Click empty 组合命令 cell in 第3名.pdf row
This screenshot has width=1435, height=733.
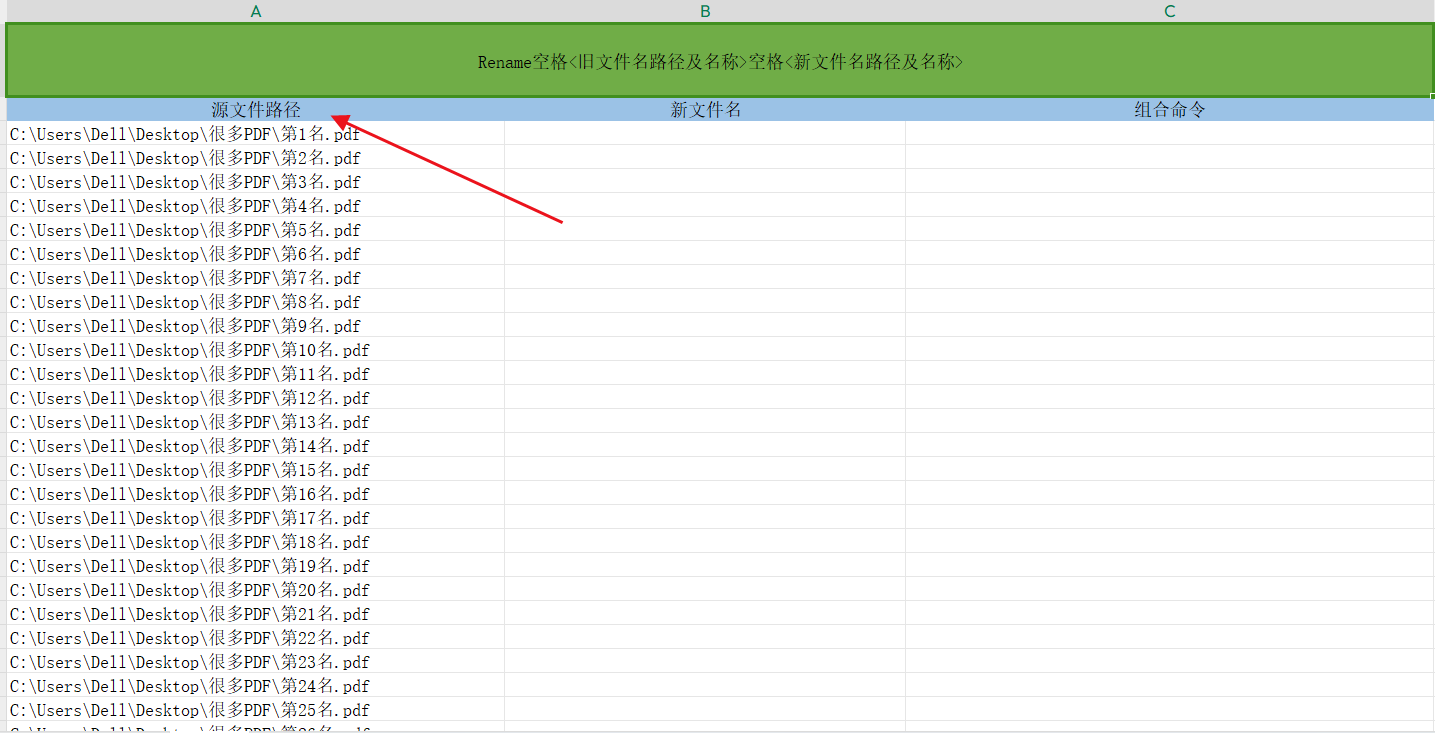[x=1170, y=181]
